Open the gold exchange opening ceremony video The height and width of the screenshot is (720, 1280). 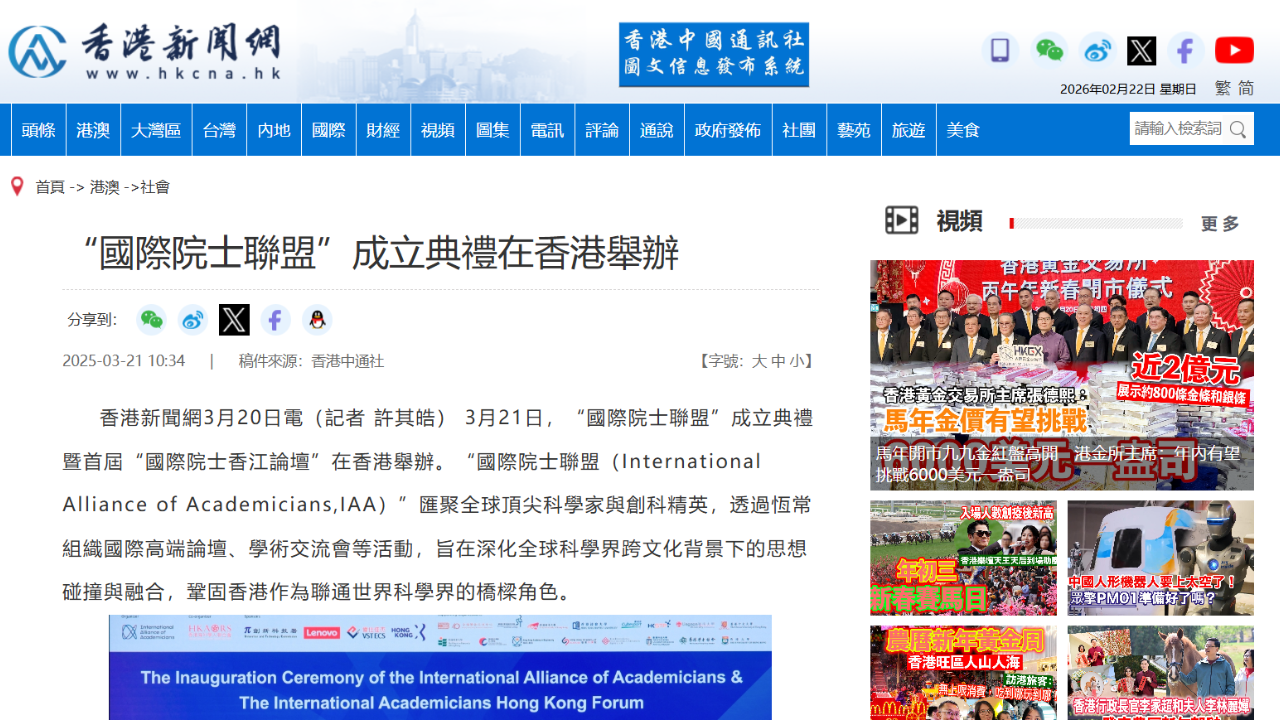[x=1061, y=375]
